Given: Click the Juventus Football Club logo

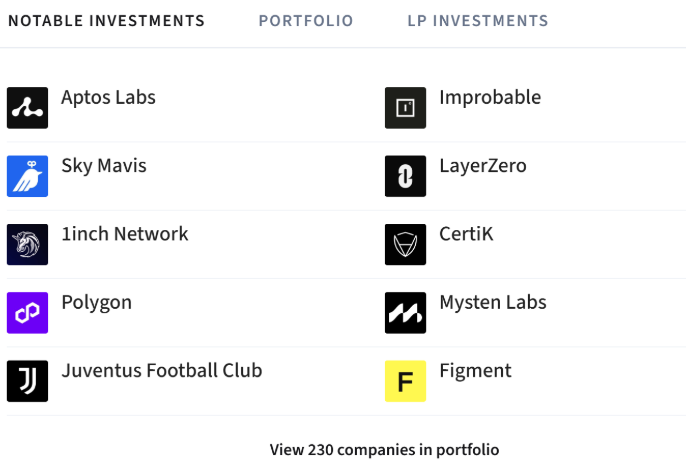Looking at the screenshot, I should click(27, 381).
